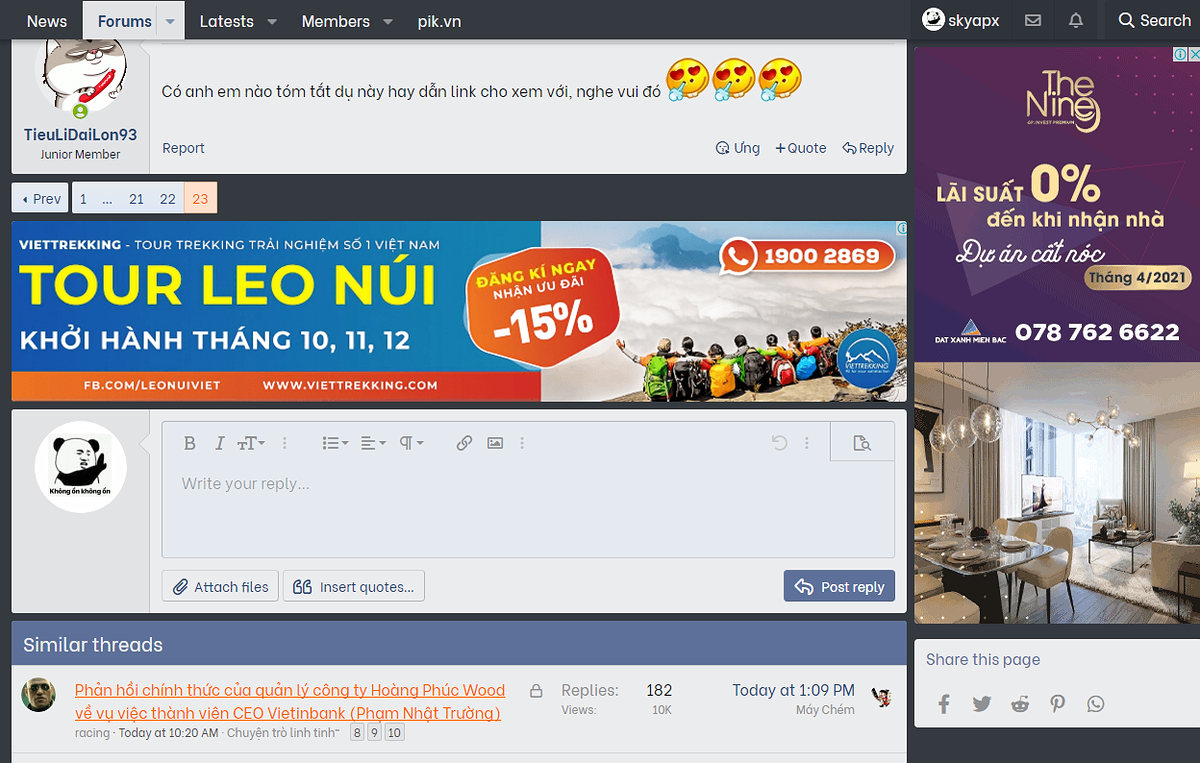
Task: Expand the hidden page range ellipsis
Action: [x=108, y=199]
